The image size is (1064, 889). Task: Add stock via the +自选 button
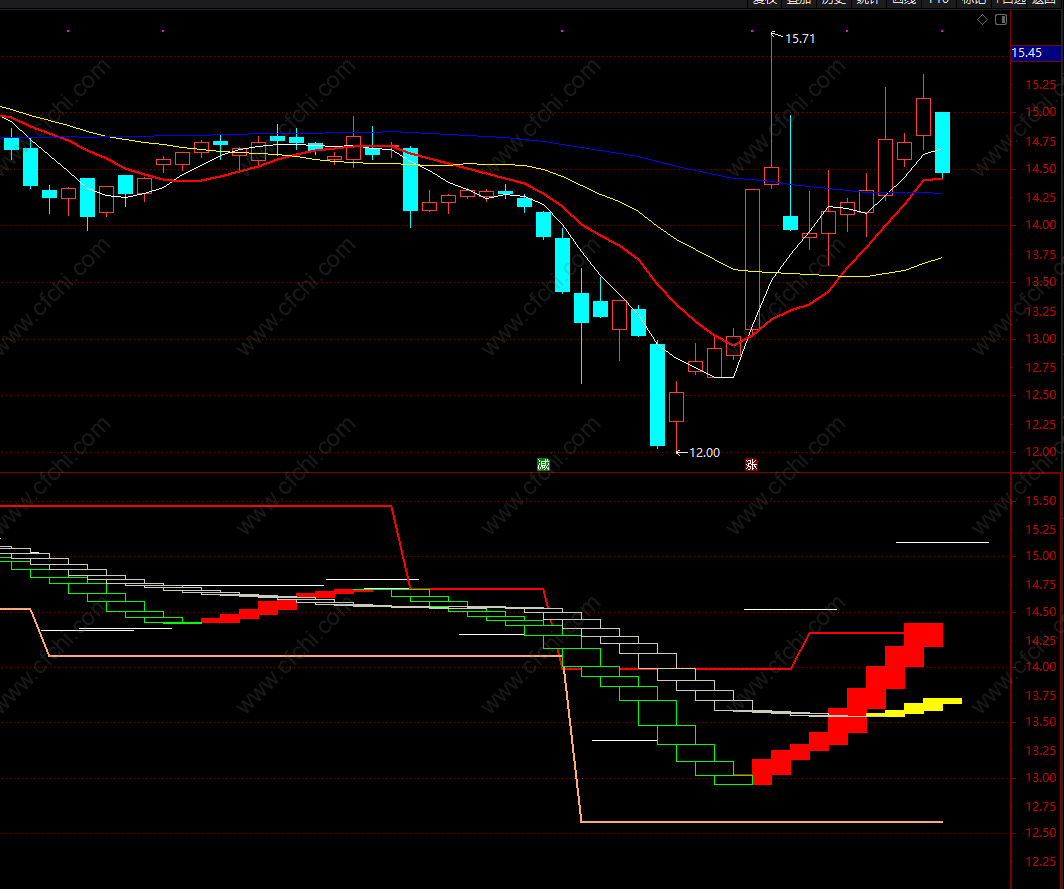1011,3
